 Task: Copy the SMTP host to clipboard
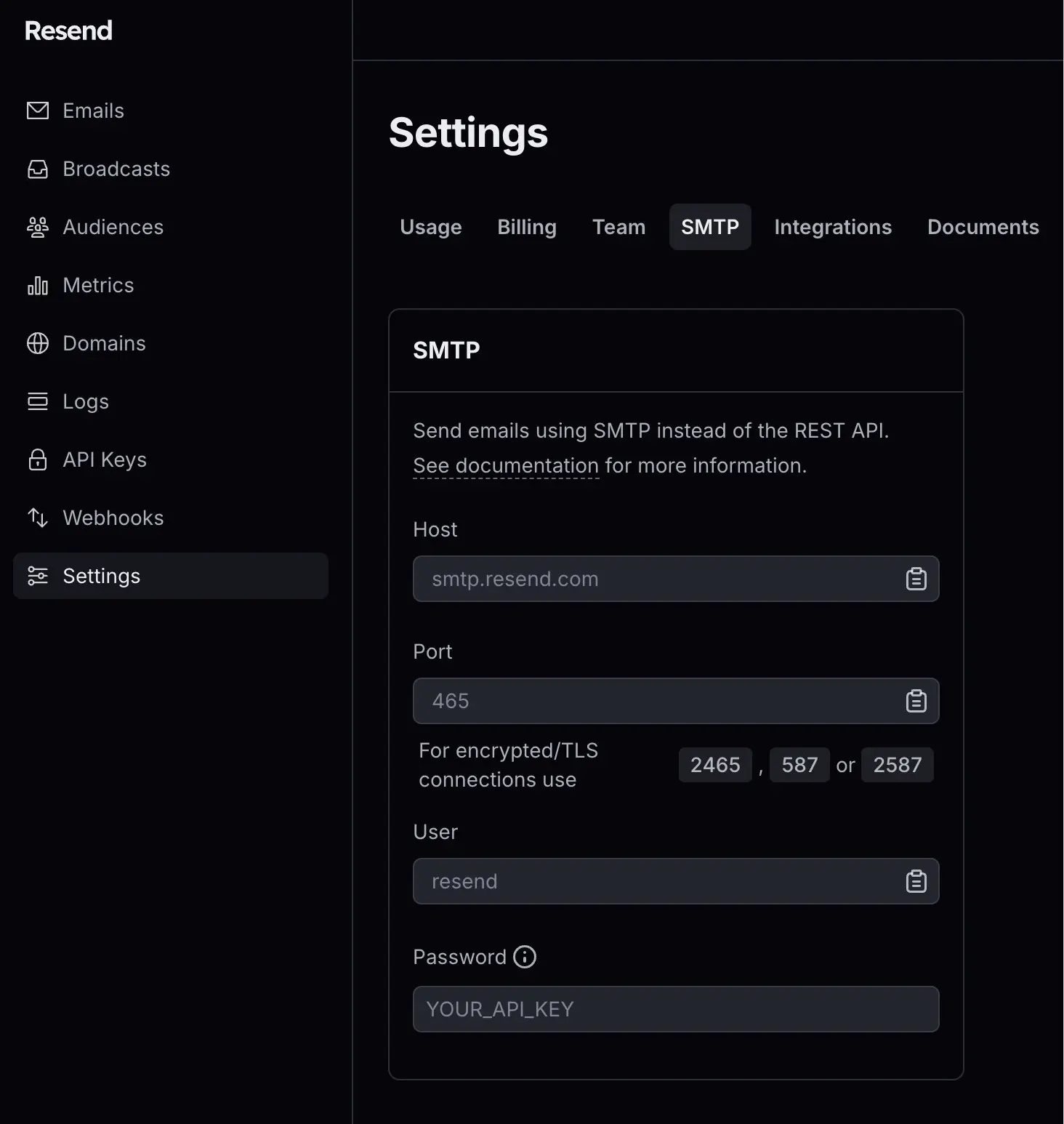[916, 579]
